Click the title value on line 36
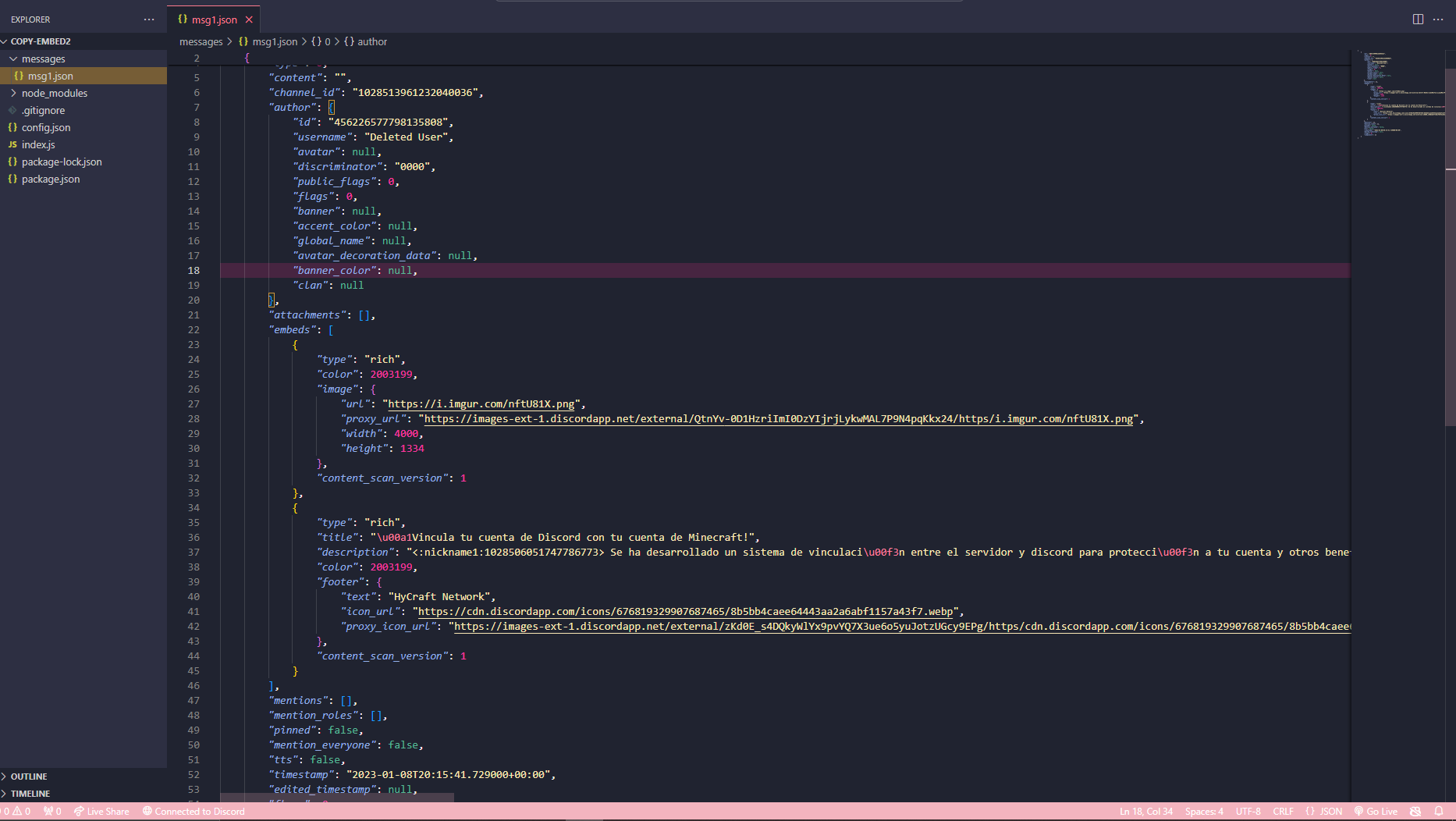The height and width of the screenshot is (821, 1456). (562, 538)
